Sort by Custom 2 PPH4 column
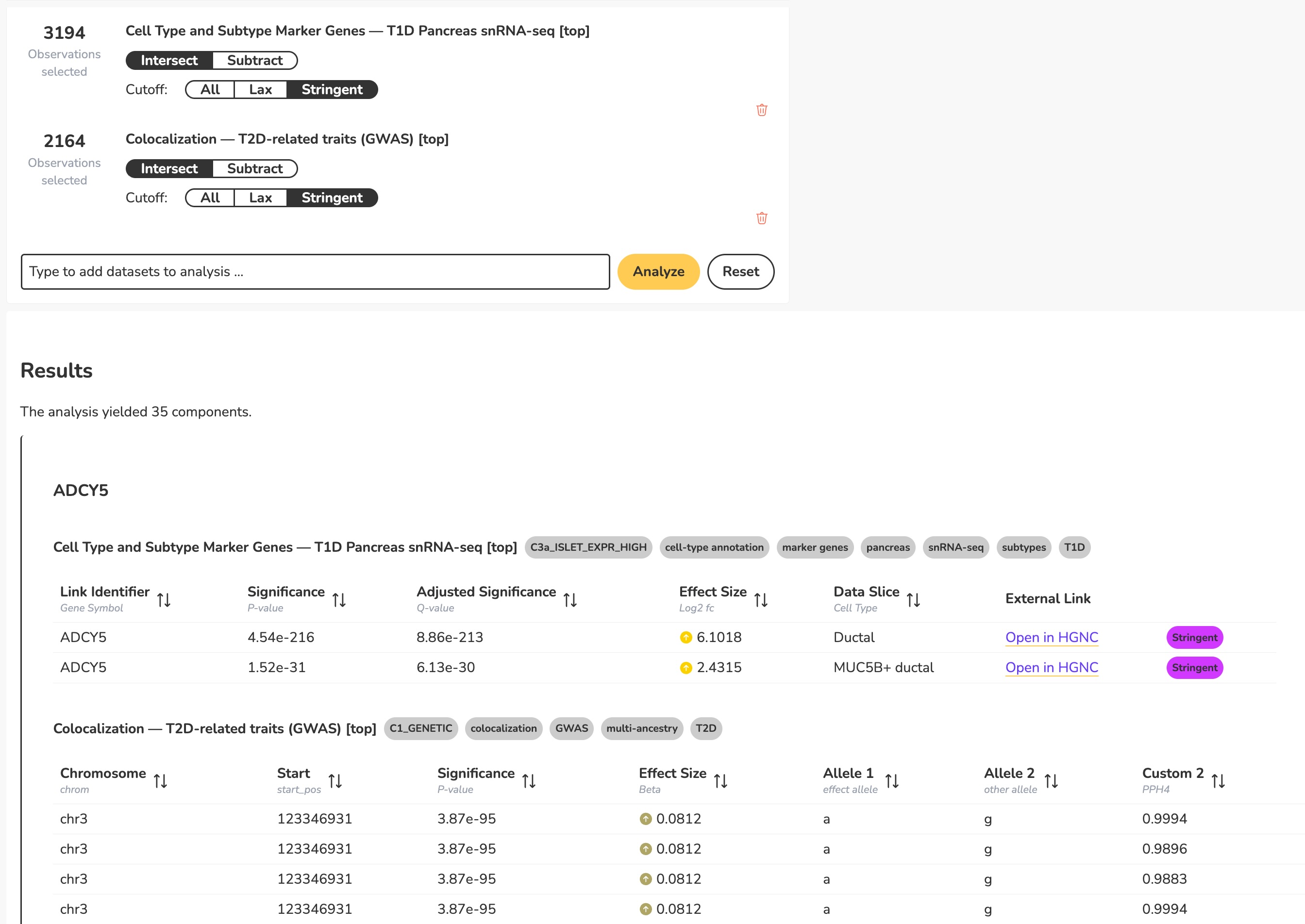The width and height of the screenshot is (1305, 924). (1218, 781)
